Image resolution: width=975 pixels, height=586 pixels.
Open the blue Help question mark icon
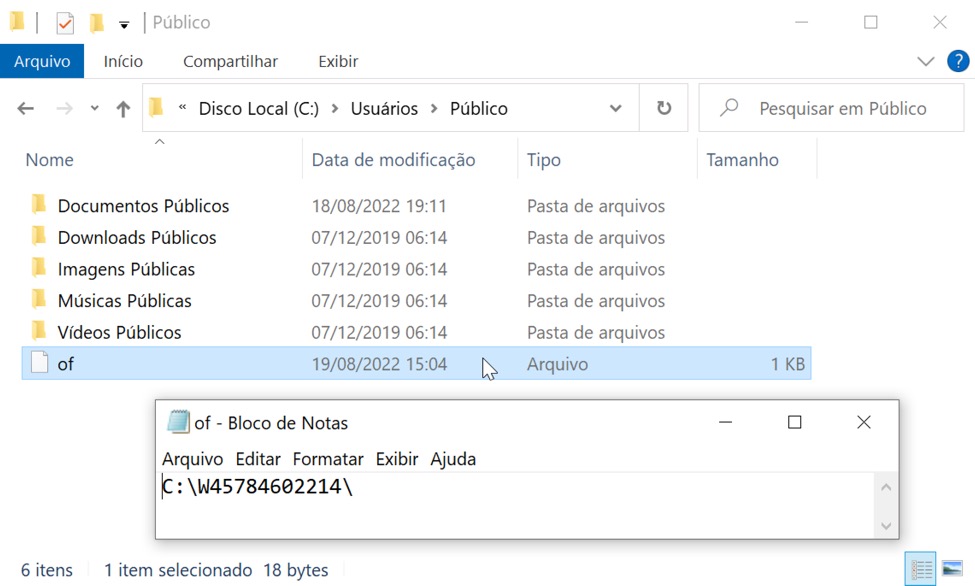pos(957,61)
